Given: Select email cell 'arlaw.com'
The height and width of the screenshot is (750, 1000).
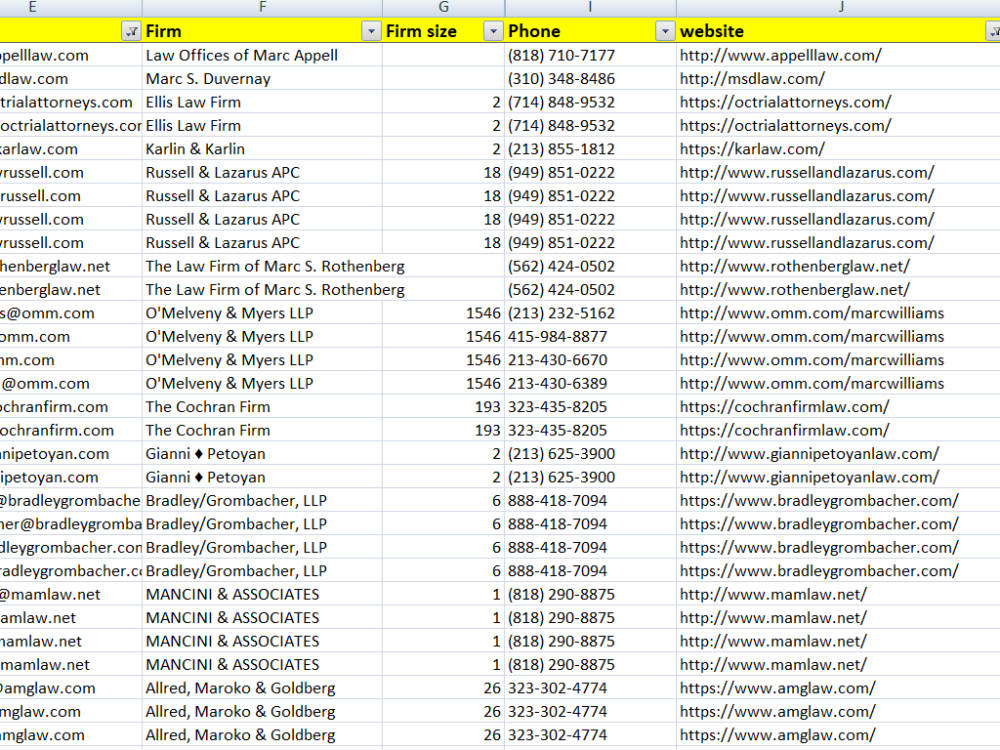Looking at the screenshot, I should [x=71, y=149].
